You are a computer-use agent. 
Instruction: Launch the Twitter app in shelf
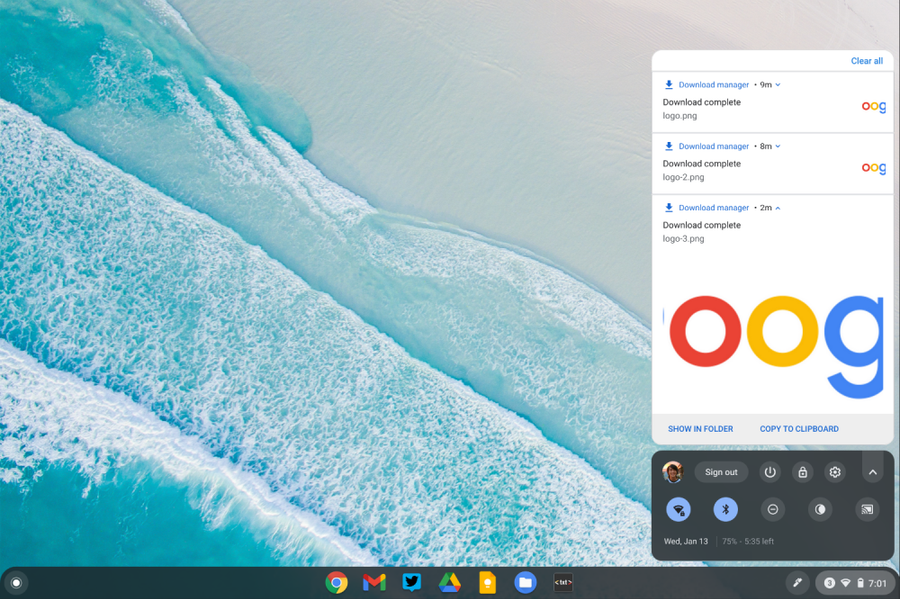pos(412,582)
